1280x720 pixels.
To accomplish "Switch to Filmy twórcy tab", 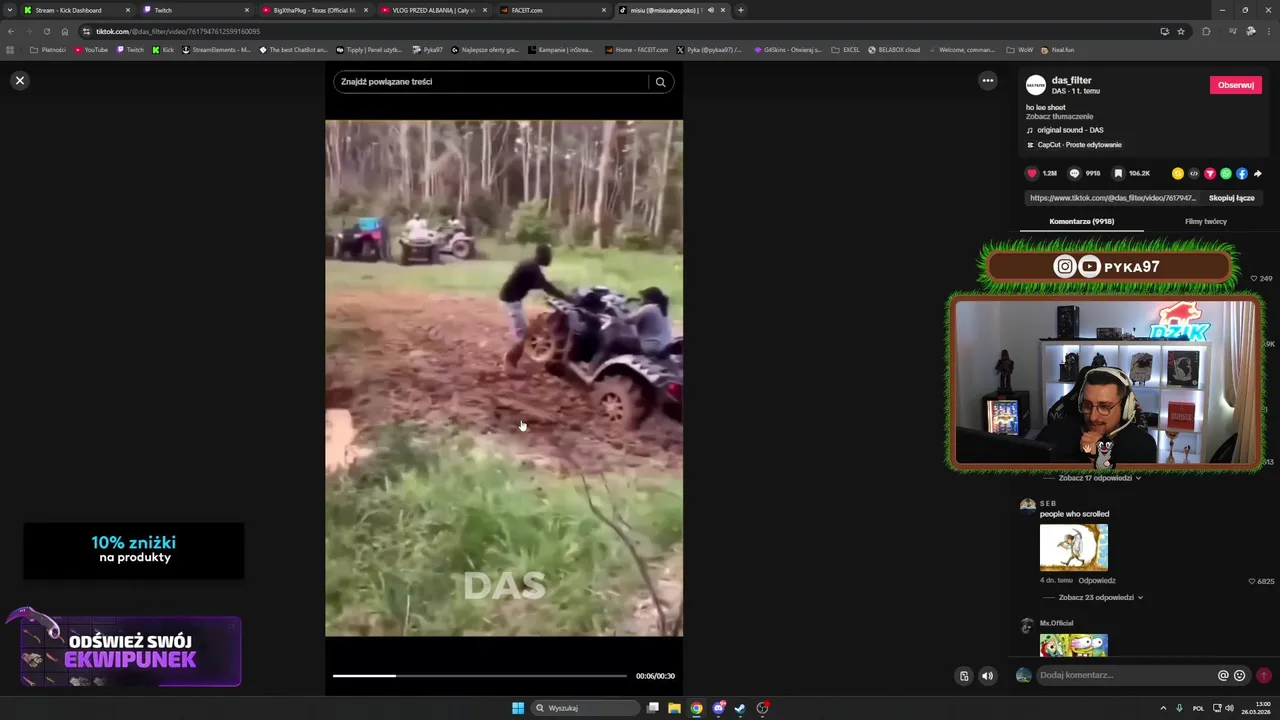I will click(1205, 221).
